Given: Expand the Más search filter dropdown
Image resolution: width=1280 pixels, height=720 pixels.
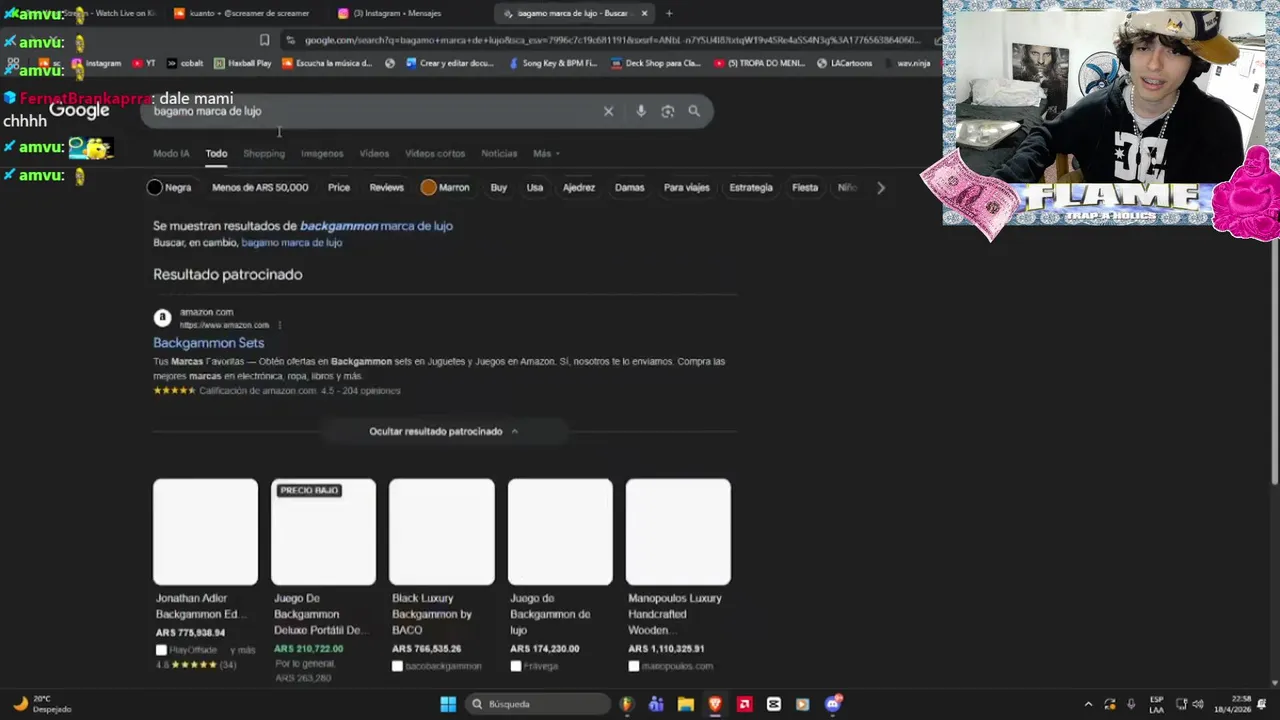Looking at the screenshot, I should [x=546, y=154].
